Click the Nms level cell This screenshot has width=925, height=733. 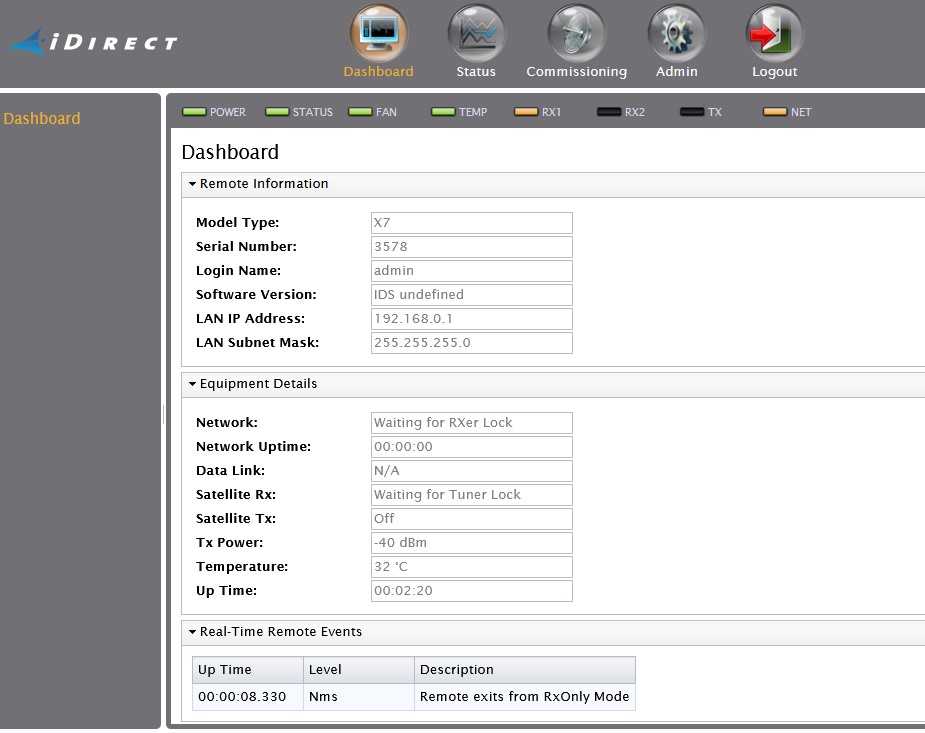359,697
